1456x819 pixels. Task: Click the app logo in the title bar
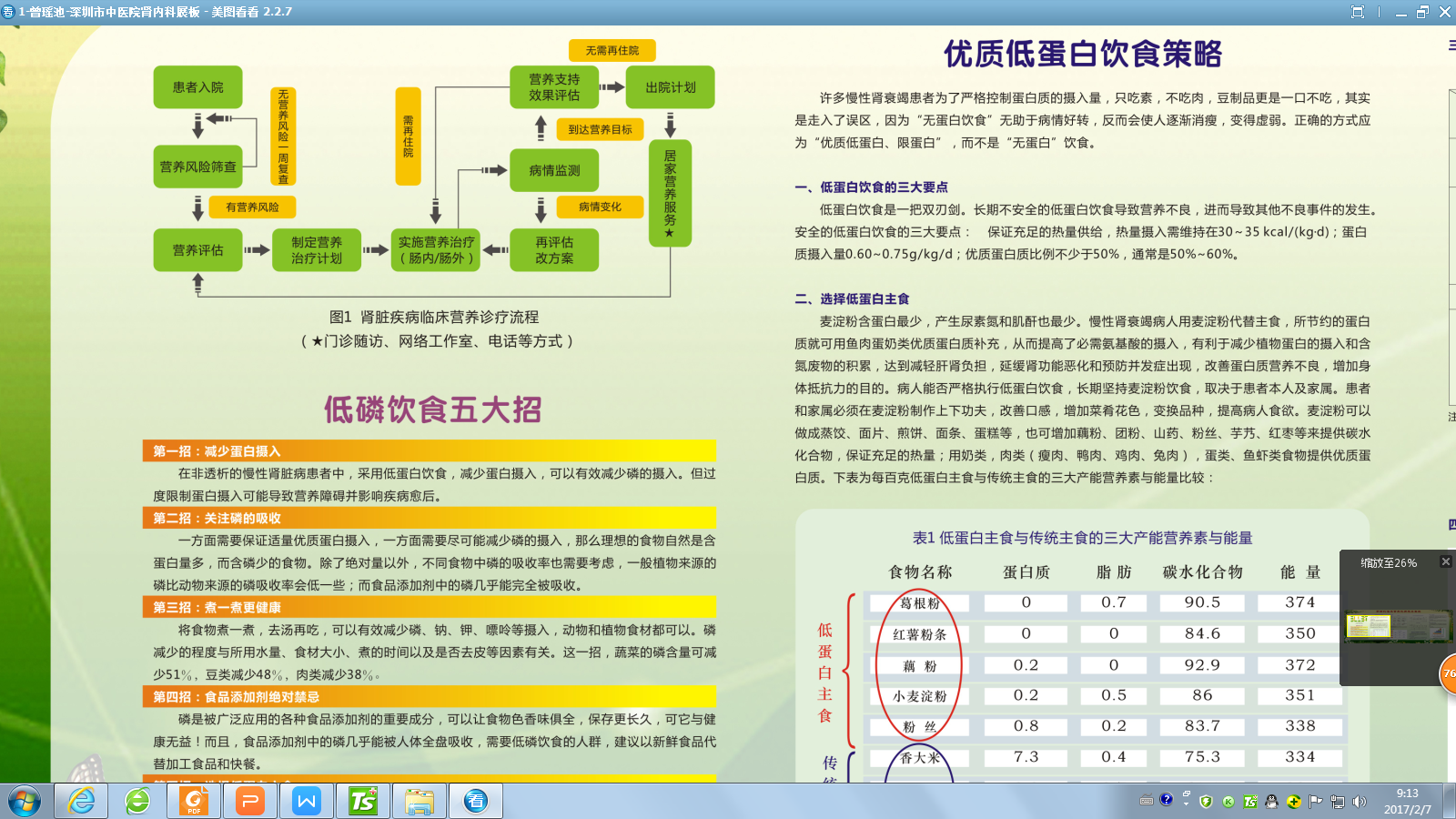tap(8, 12)
